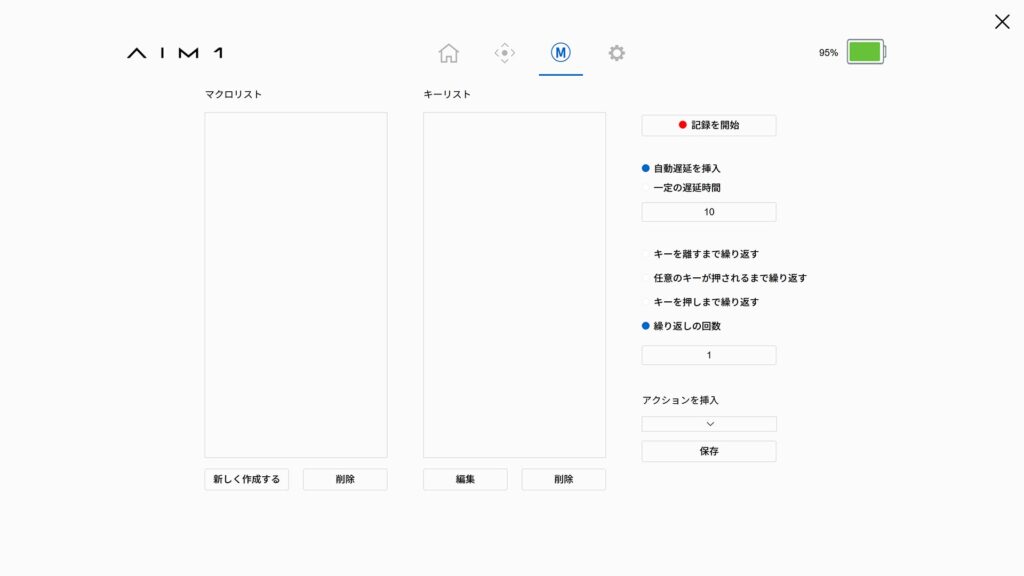The image size is (1024, 576).
Task: Click the repeat count field showing 1
Action: [x=709, y=355]
